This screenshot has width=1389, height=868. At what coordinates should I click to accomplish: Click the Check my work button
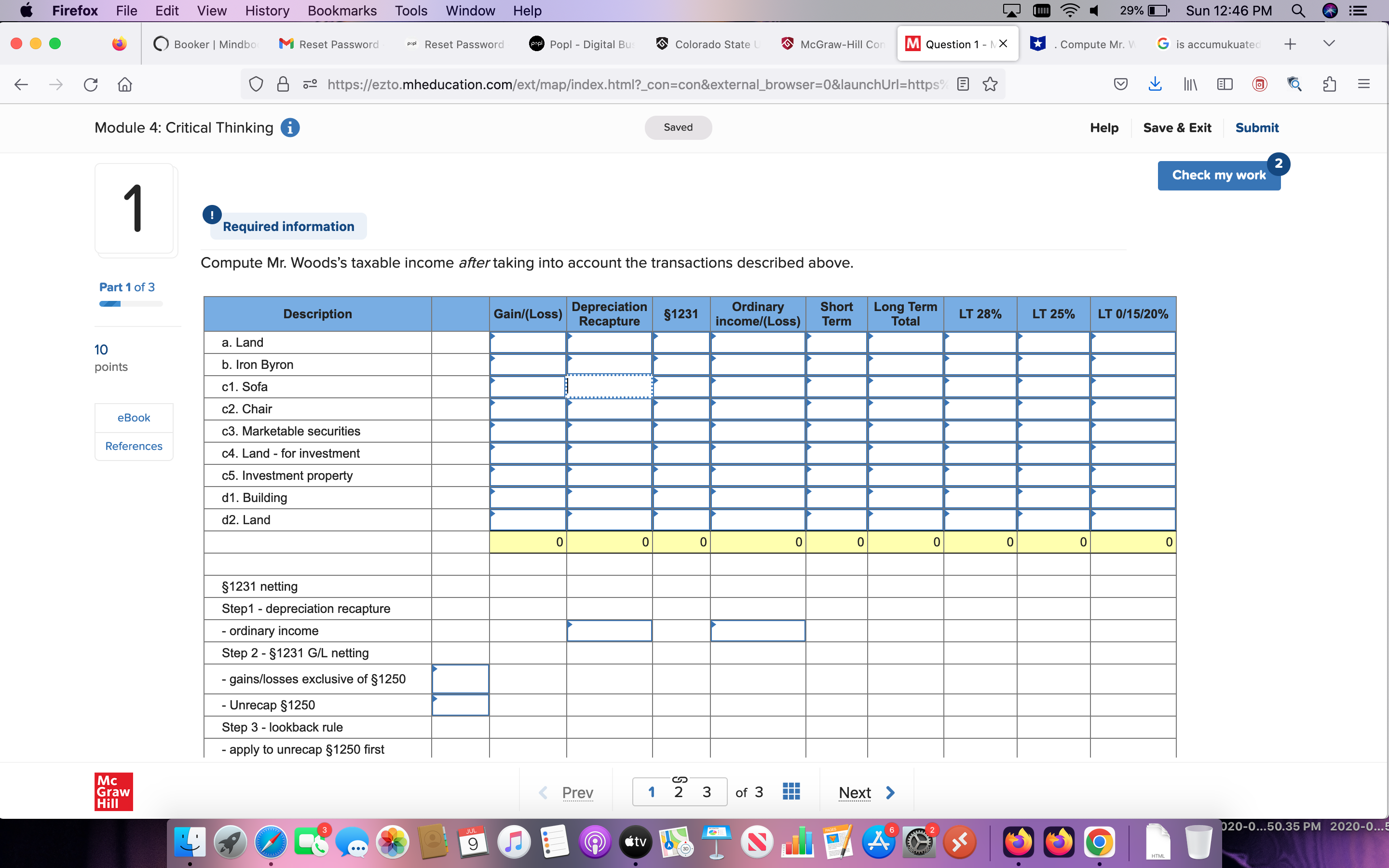click(x=1218, y=175)
